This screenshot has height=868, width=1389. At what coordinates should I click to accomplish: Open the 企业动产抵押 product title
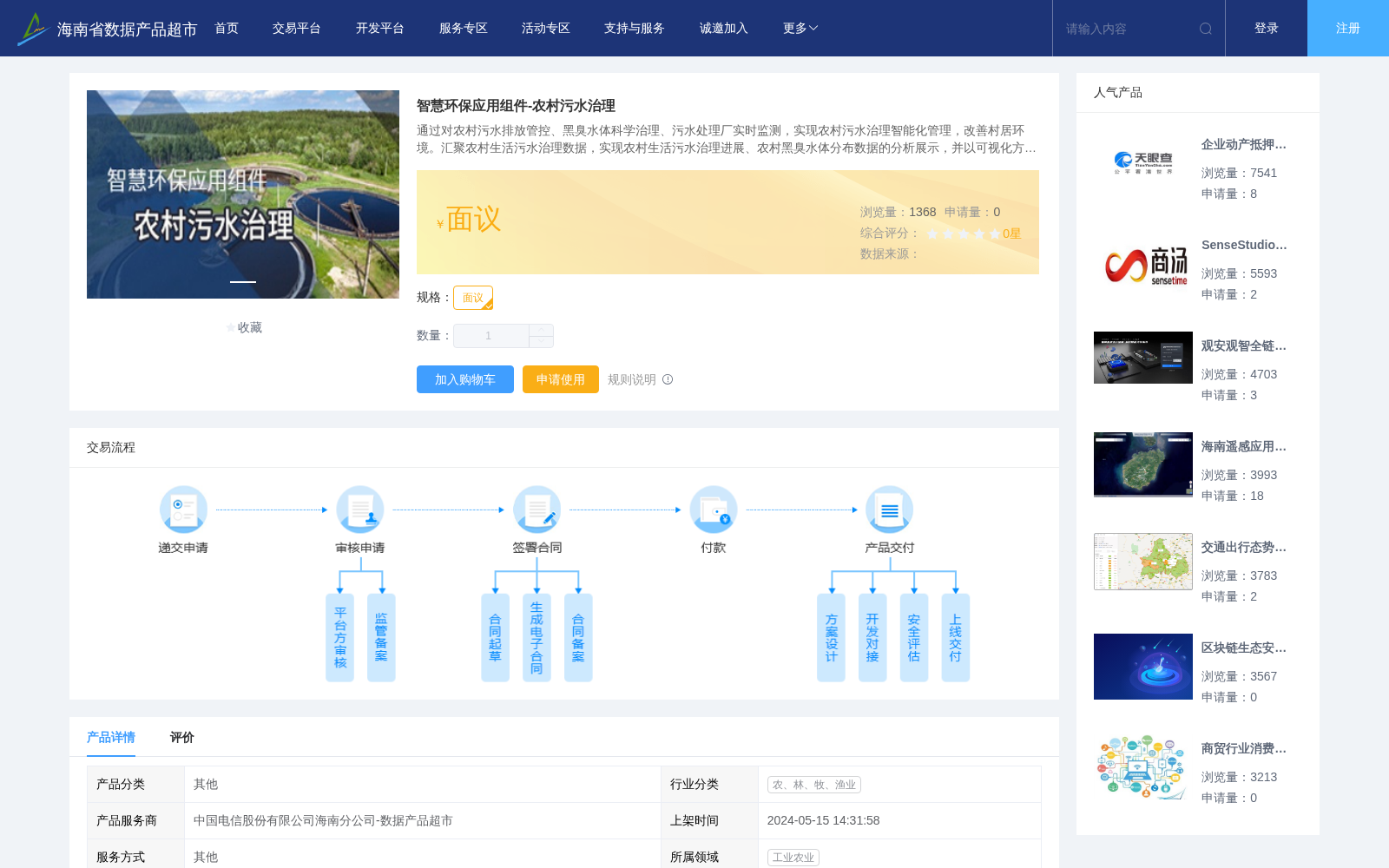coord(1244,145)
